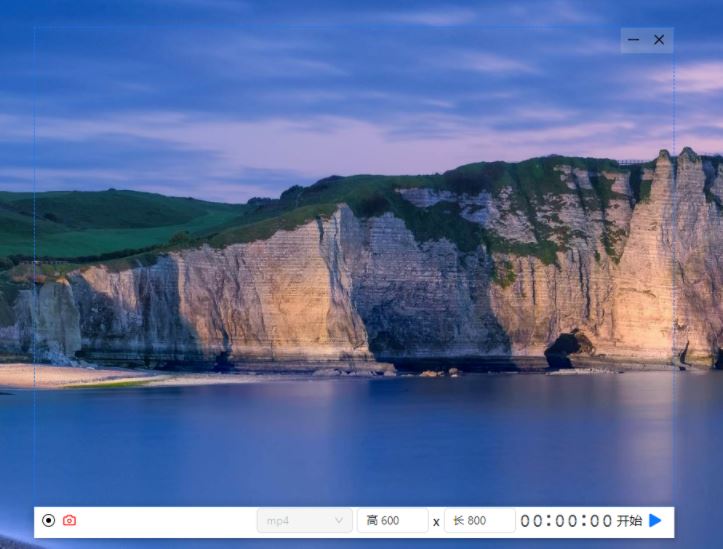Screen dimensions: 723x549
Task: Click the chevron arrow in the mp4 box
Action: tap(339, 521)
